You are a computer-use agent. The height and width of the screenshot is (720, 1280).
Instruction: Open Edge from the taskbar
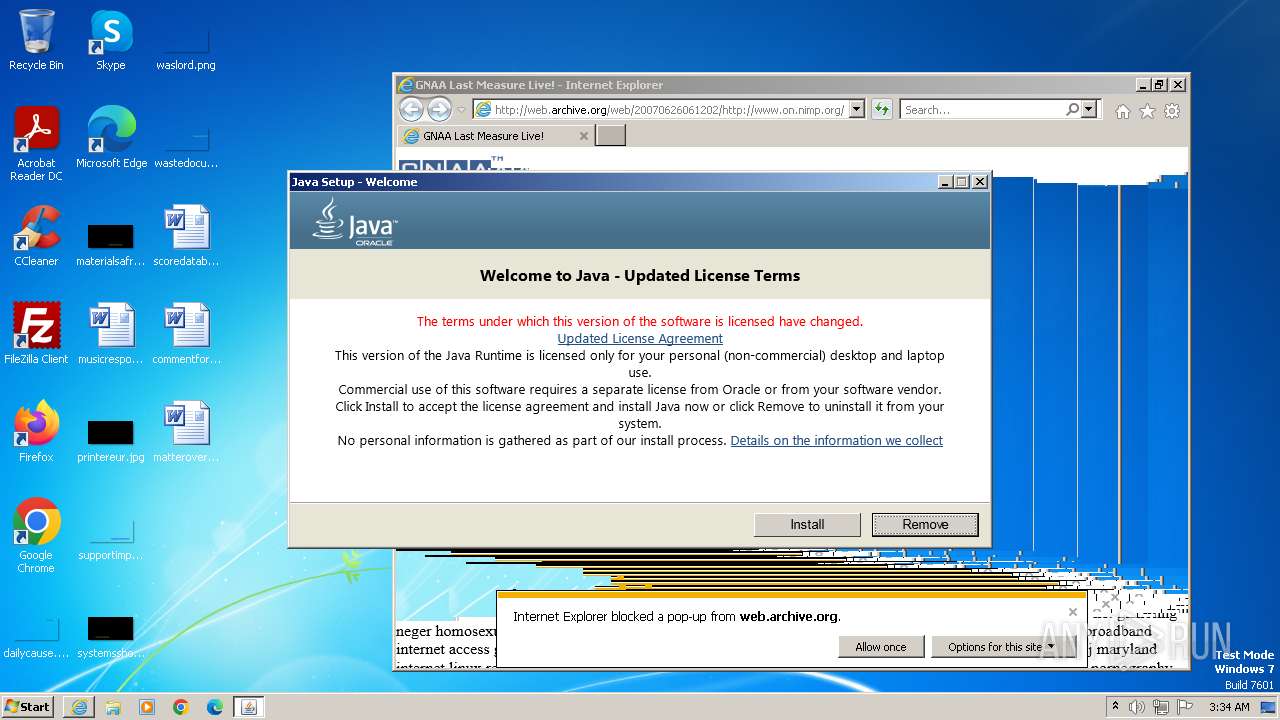click(215, 707)
